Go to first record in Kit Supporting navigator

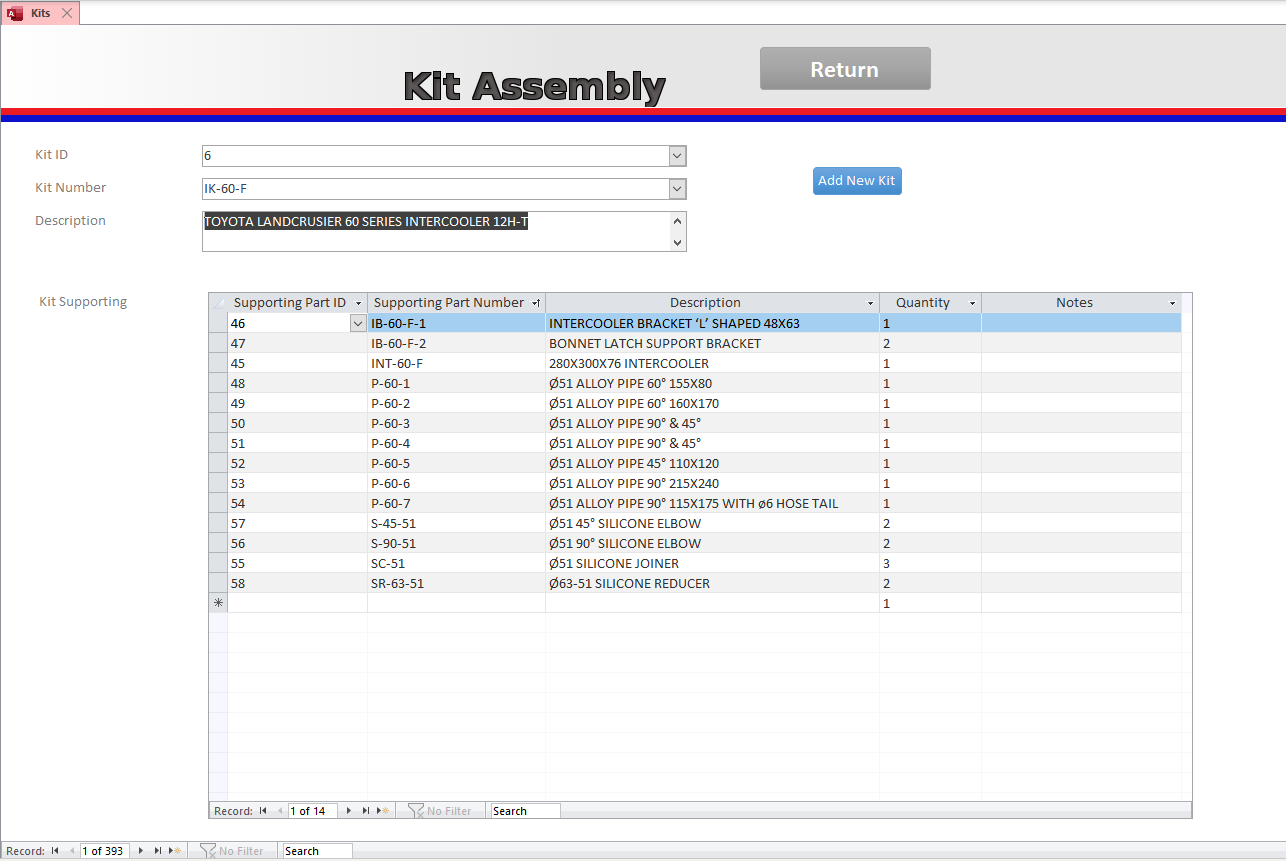click(263, 811)
